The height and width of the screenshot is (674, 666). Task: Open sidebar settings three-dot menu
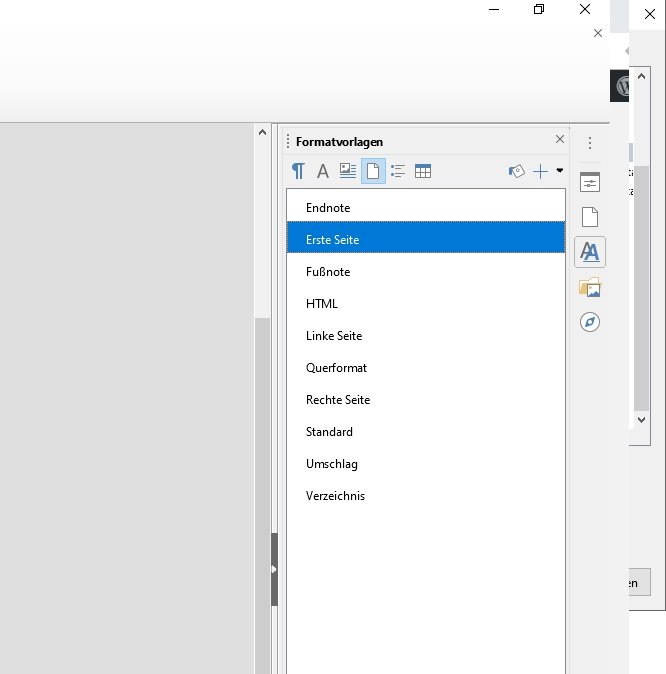(x=590, y=143)
